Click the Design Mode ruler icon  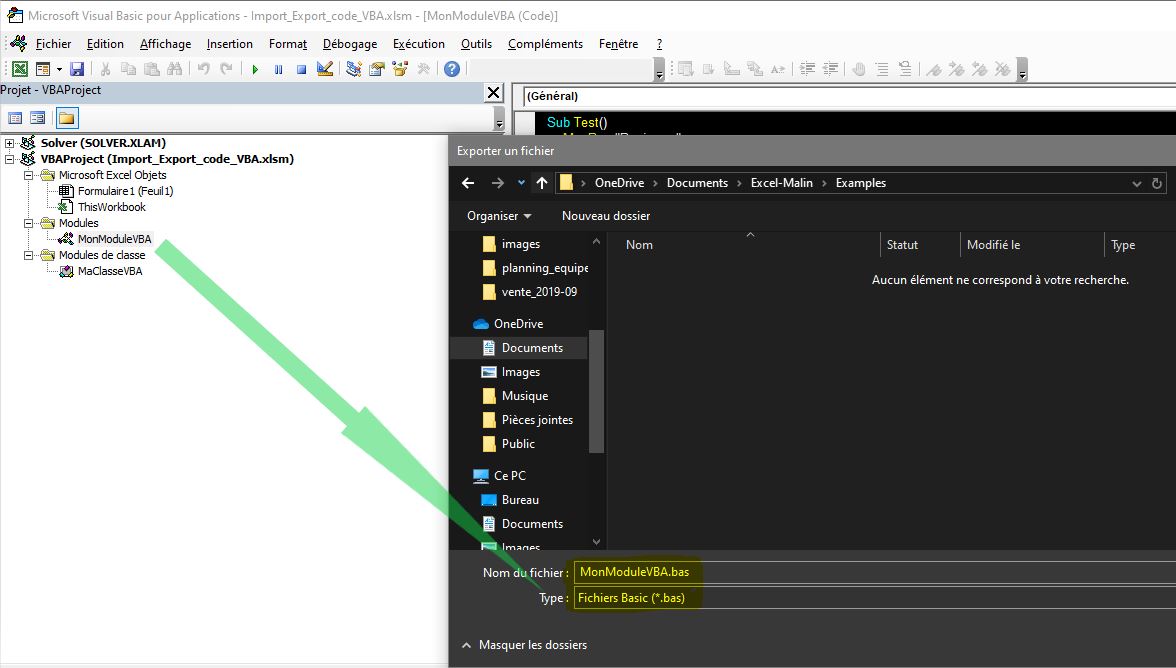(x=324, y=69)
